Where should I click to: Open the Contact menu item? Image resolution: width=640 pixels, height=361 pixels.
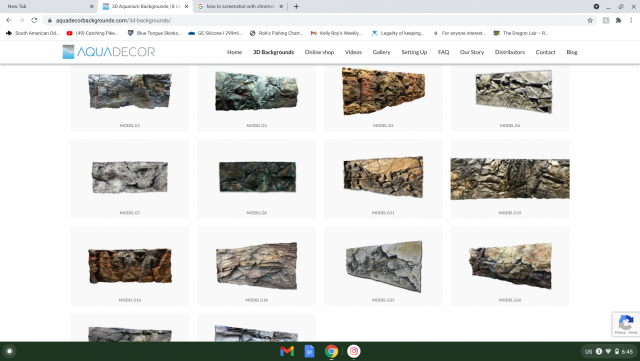pos(545,52)
